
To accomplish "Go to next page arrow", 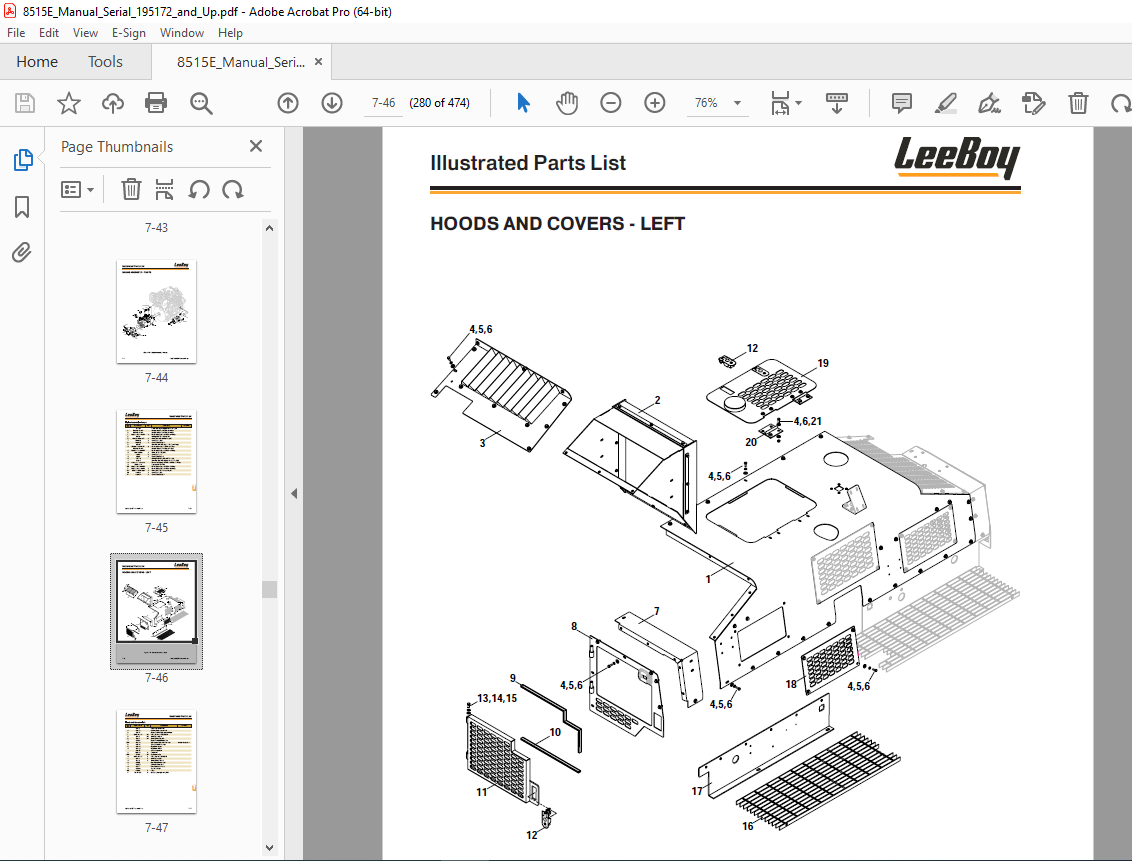I will coord(332,103).
